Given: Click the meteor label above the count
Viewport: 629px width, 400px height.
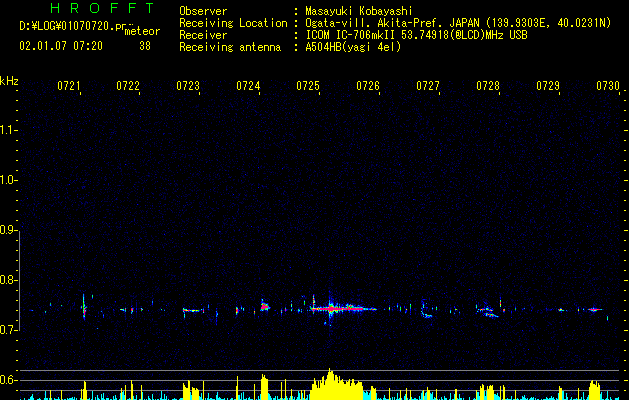Looking at the screenshot, I should 142,31.
